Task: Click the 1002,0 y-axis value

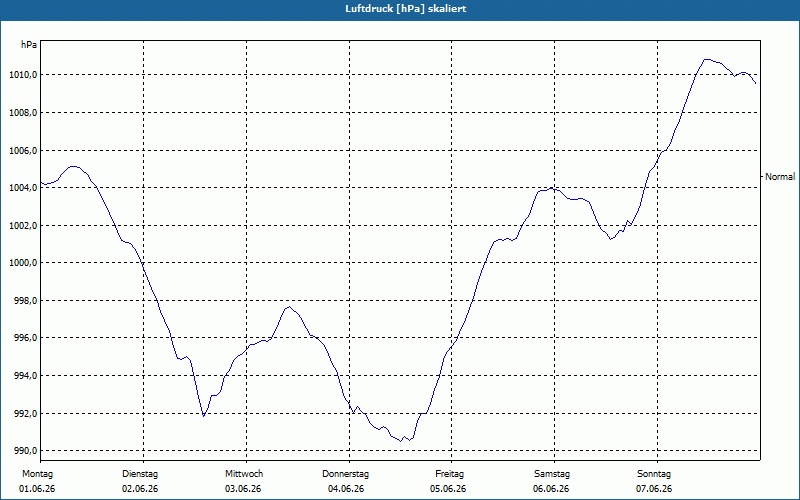Action: click(23, 226)
